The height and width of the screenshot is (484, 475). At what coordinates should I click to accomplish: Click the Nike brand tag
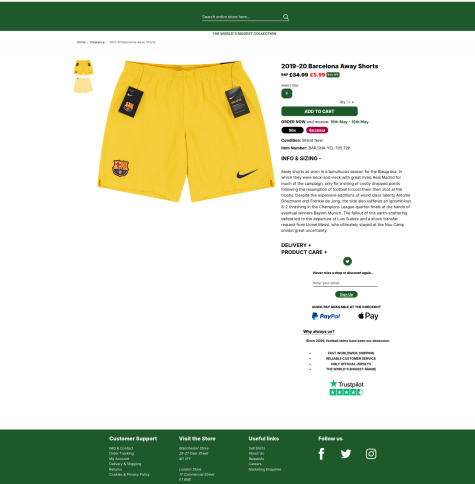pos(292,130)
